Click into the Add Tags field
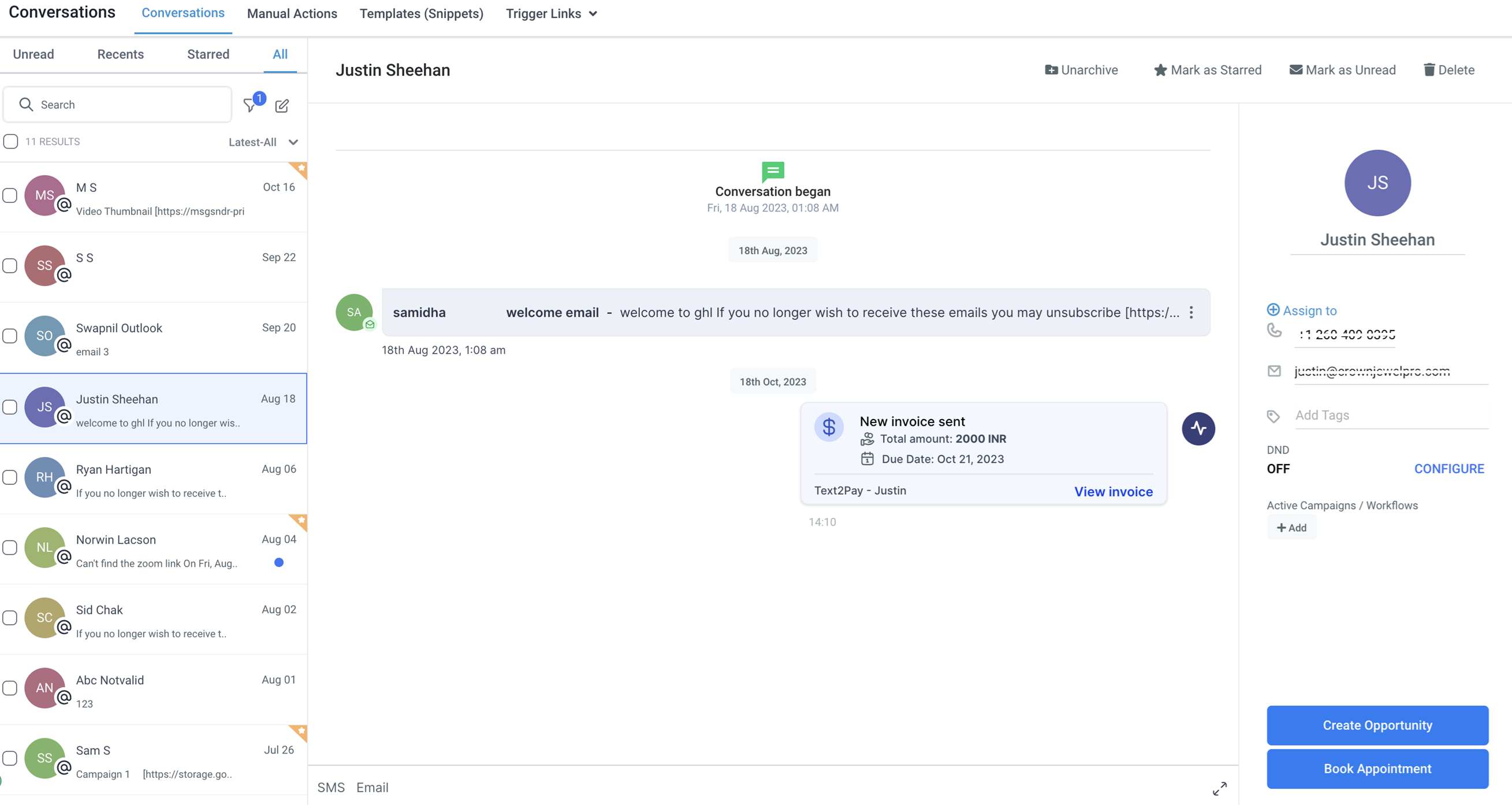Screen dimensions: 1512x805 (1391, 415)
